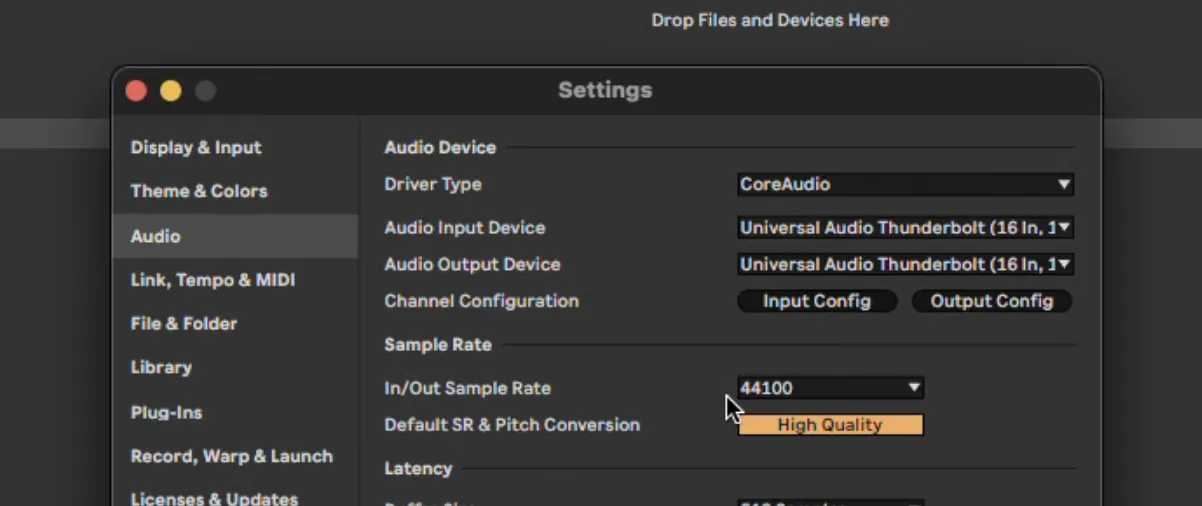
Task: Click the Settings window title
Action: pos(605,90)
